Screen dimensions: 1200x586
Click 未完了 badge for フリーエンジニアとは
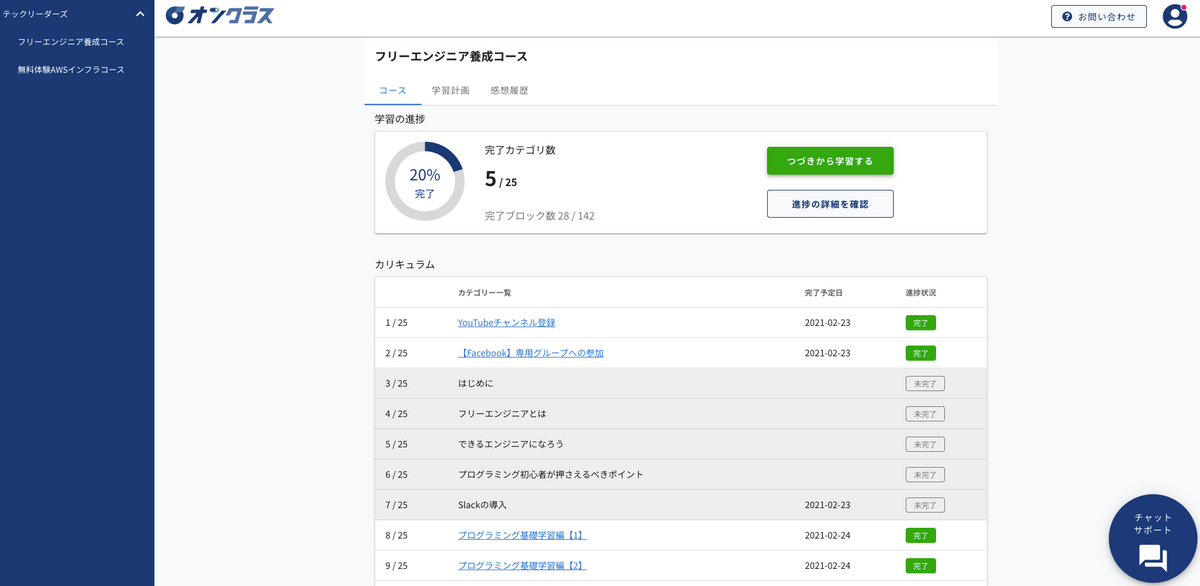(925, 413)
